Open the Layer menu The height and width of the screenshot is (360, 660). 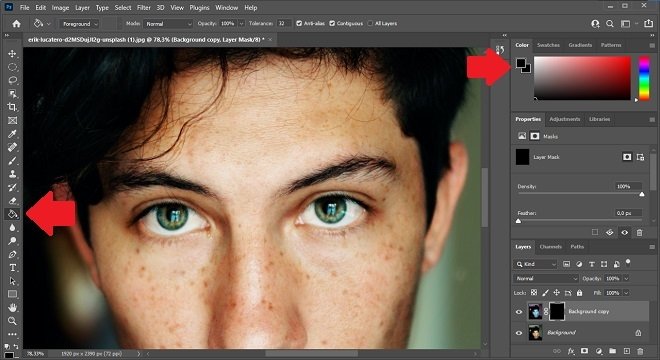(82, 8)
